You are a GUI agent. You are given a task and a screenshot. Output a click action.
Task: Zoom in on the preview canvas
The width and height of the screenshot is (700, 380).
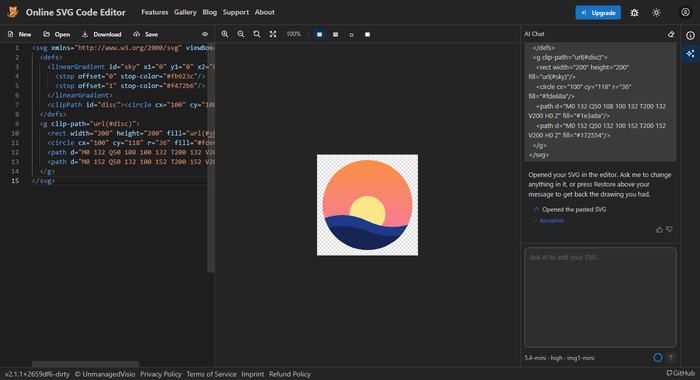click(x=225, y=34)
